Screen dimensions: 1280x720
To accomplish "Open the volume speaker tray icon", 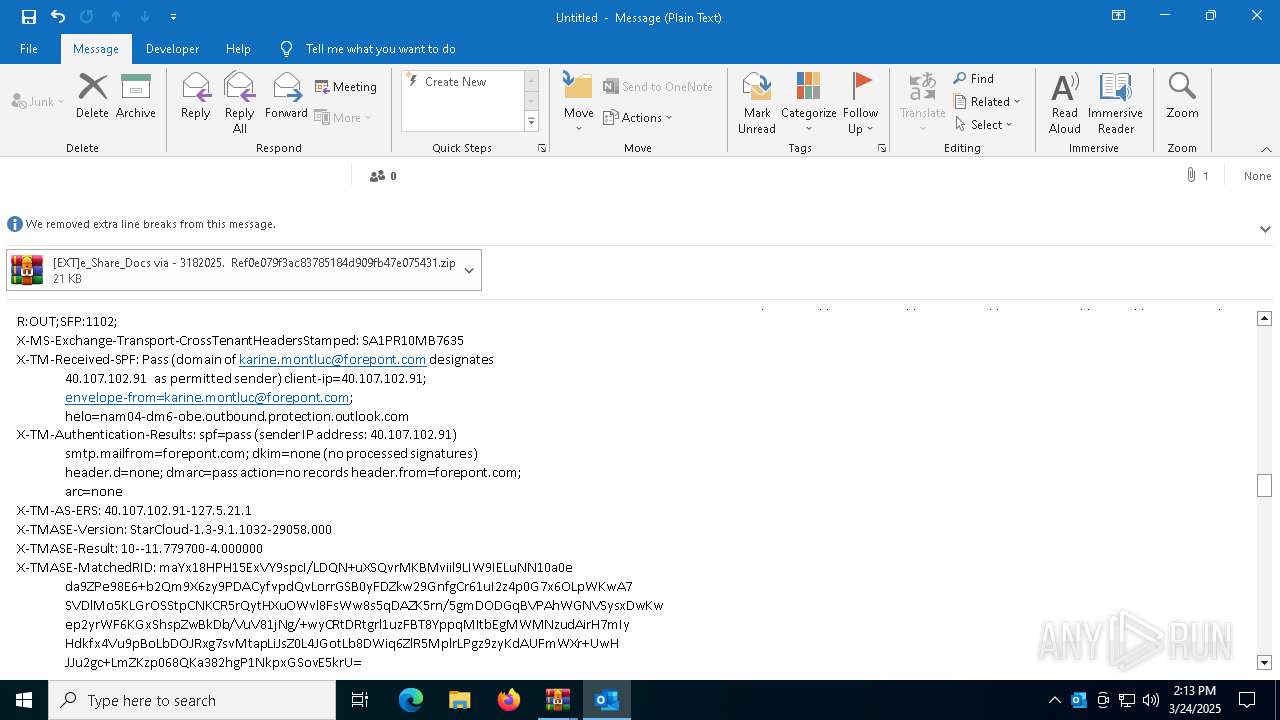I will coord(1150,700).
